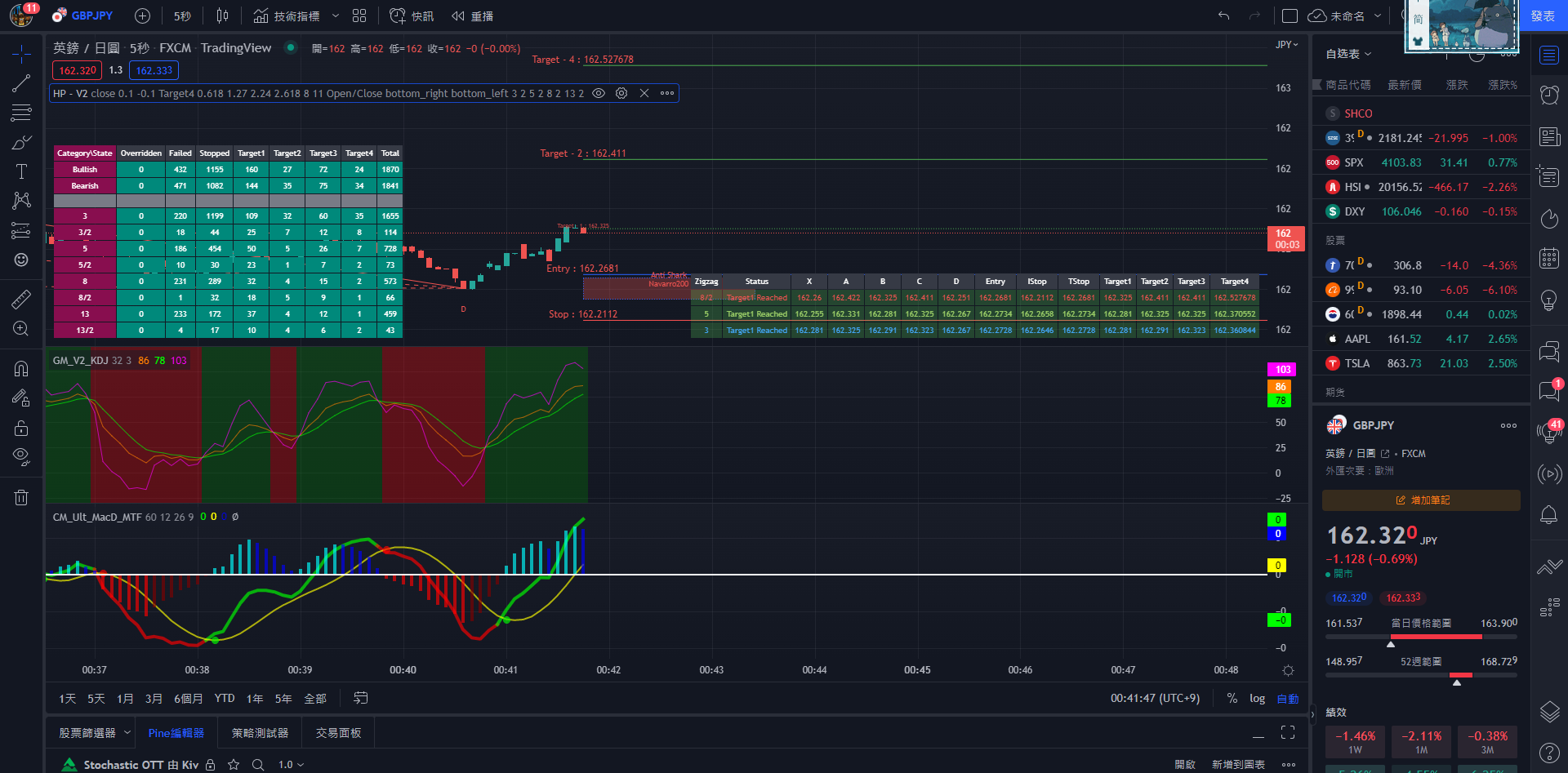The height and width of the screenshot is (773, 1568).
Task: Select the crosshair cursor tool
Action: tap(21, 54)
